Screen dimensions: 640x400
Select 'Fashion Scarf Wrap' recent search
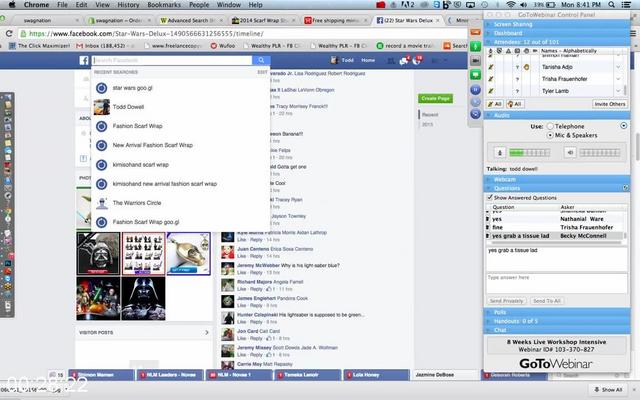tap(180, 126)
